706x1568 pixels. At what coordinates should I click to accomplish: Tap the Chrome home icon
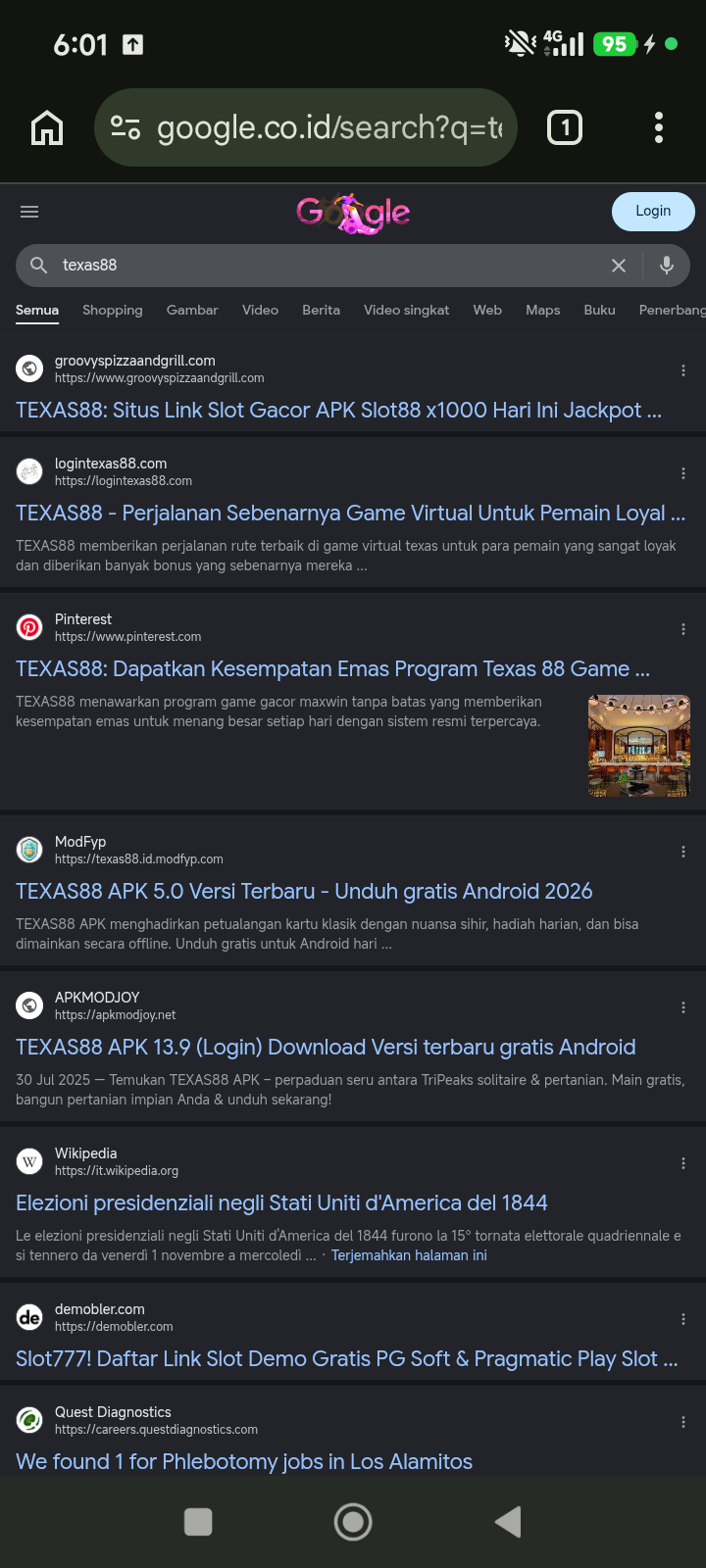point(47,127)
